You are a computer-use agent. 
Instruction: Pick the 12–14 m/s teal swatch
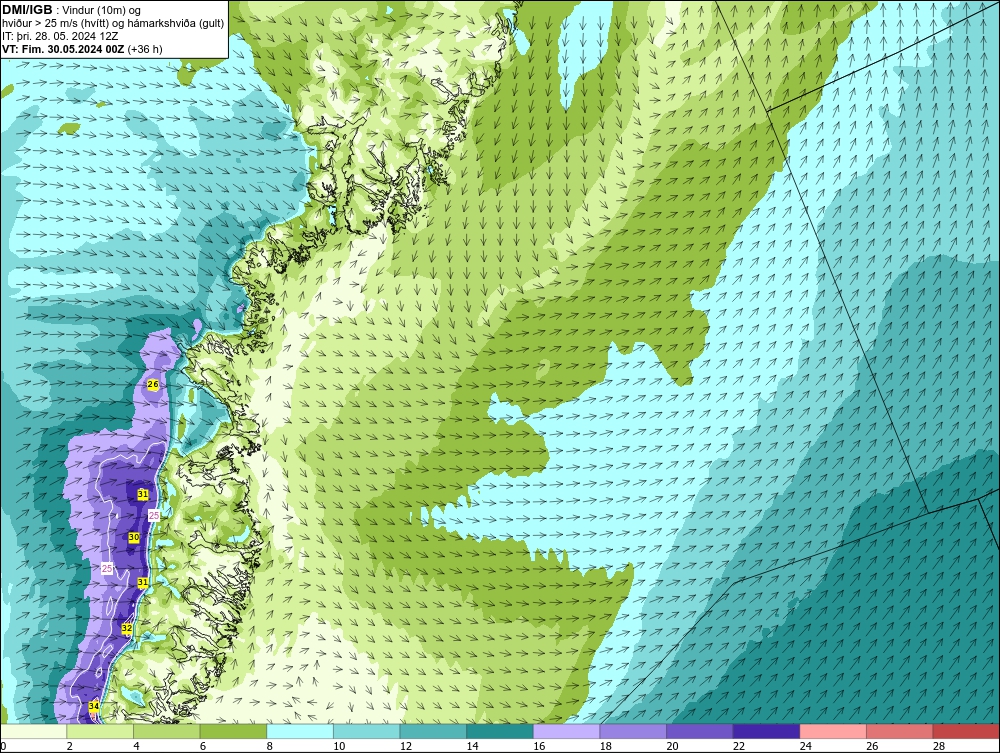(432, 731)
